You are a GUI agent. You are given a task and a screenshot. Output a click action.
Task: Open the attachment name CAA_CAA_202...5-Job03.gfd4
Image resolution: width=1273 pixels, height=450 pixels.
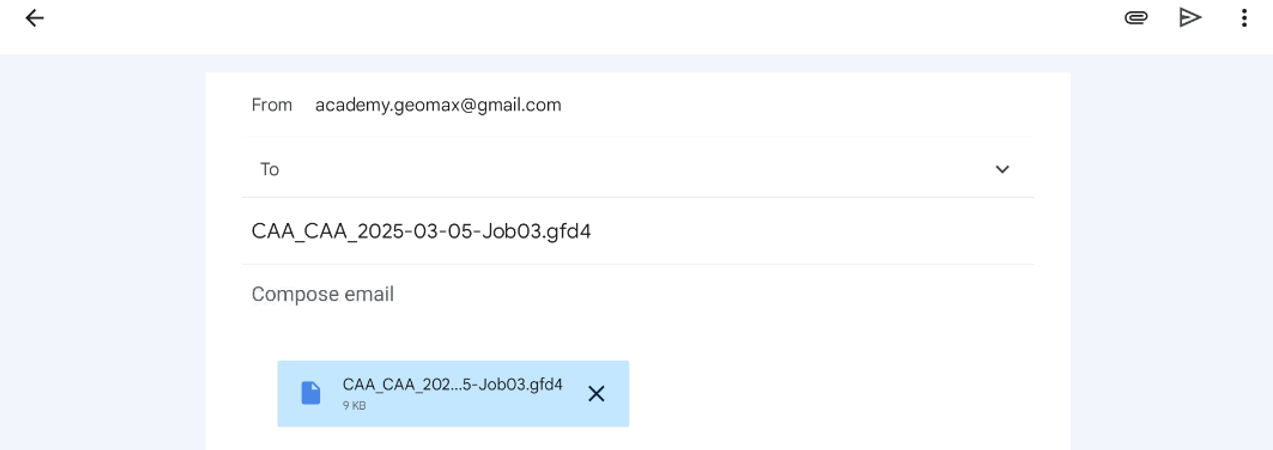(452, 385)
